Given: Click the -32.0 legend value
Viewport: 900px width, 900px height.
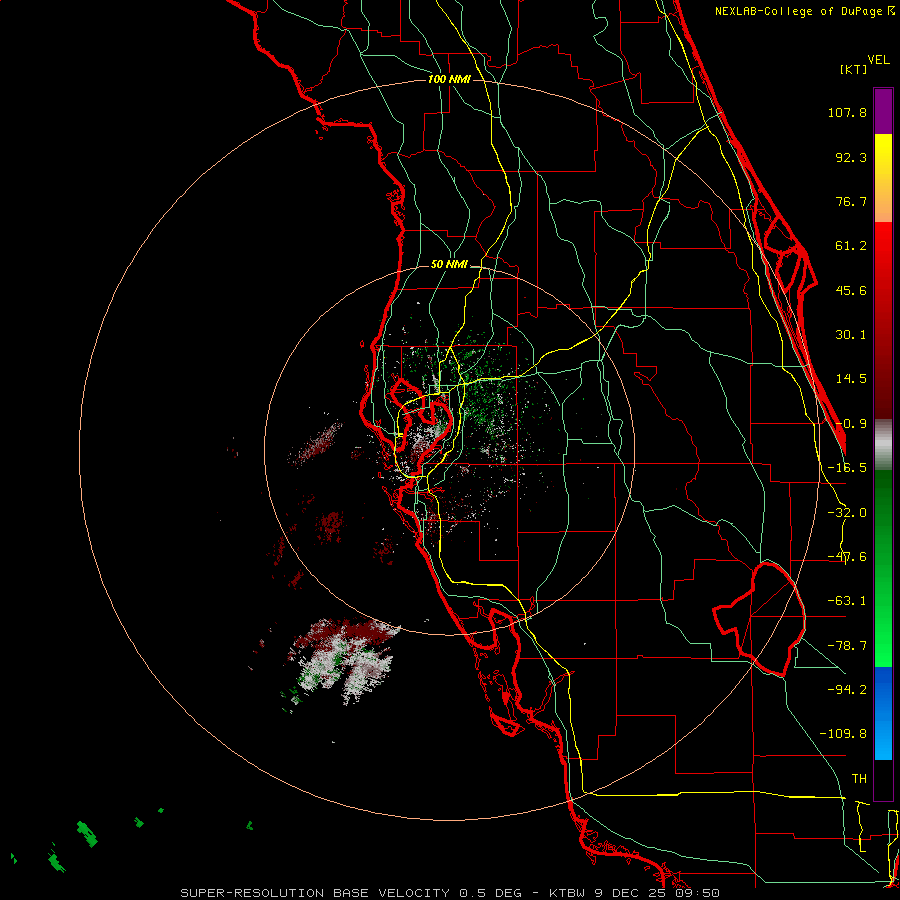Looking at the screenshot, I should click(x=847, y=513).
